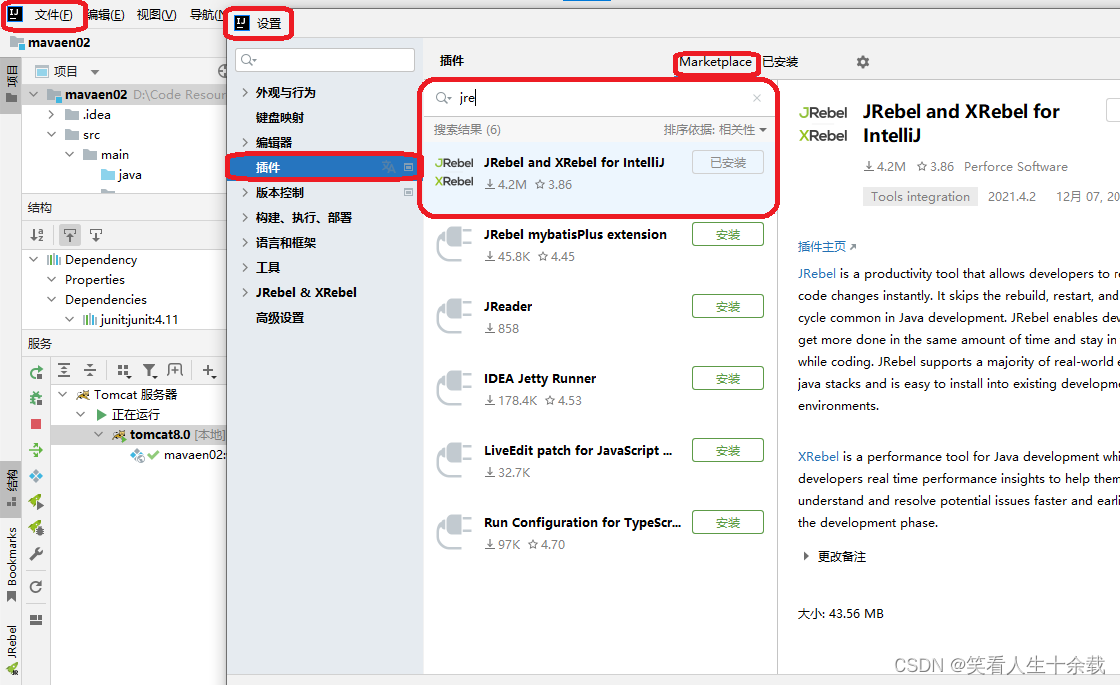
Task: Open the 文件(F) menu
Action: [x=54, y=15]
